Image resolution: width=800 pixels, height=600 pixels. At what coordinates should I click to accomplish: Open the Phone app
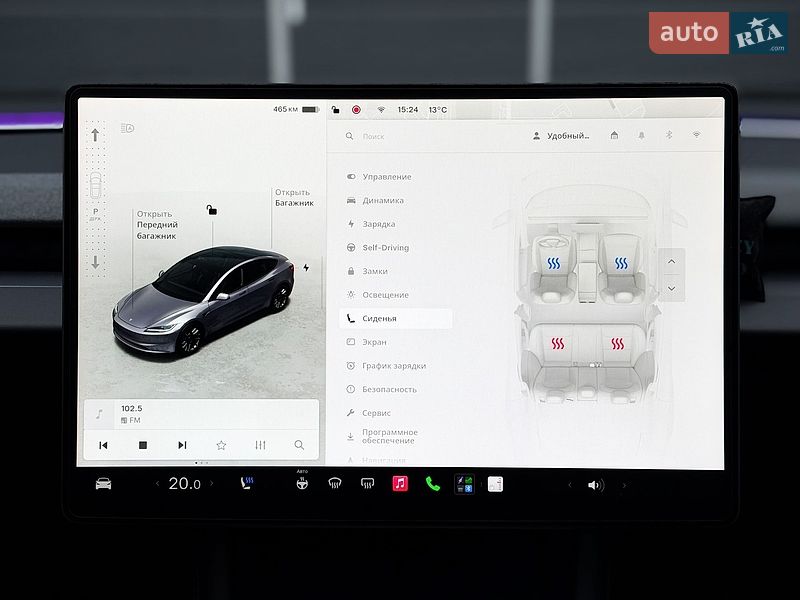click(433, 484)
